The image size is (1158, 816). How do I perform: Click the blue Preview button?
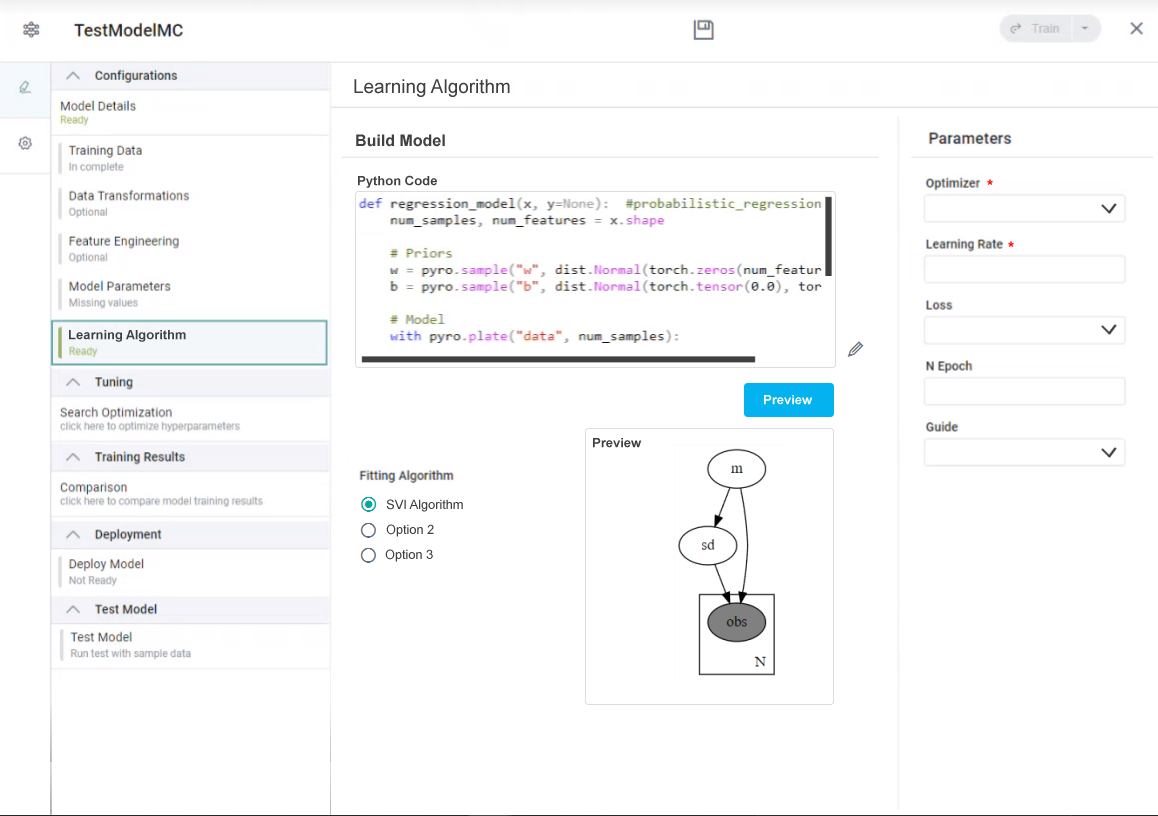pyautogui.click(x=788, y=400)
